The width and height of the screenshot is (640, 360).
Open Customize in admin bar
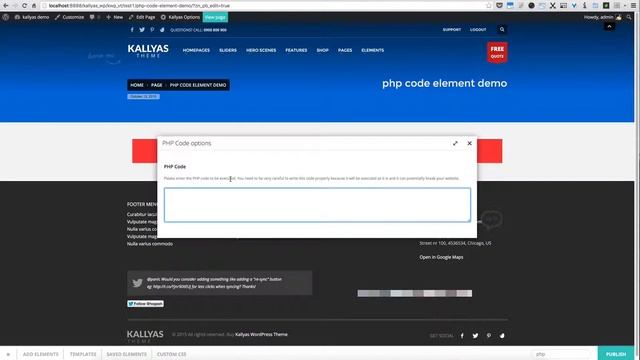pyautogui.click(x=69, y=17)
